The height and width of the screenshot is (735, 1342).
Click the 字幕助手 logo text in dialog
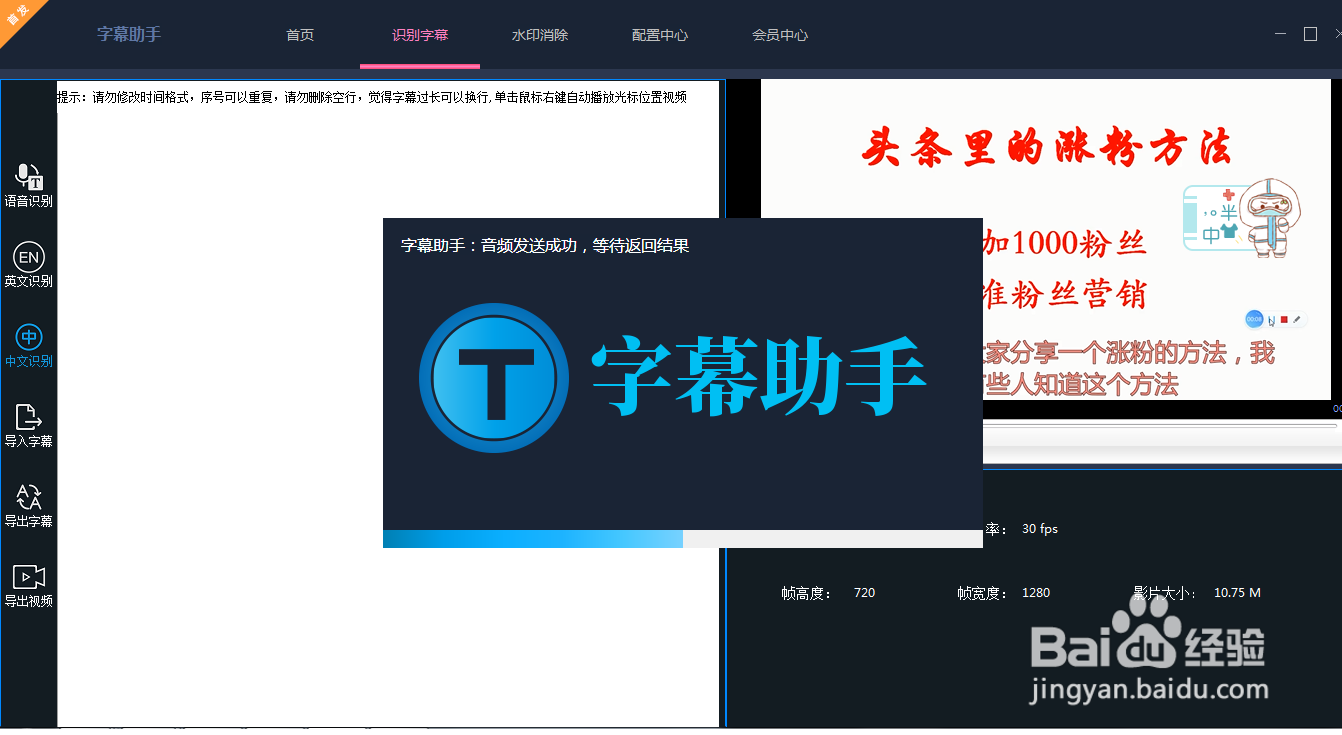[x=759, y=378]
